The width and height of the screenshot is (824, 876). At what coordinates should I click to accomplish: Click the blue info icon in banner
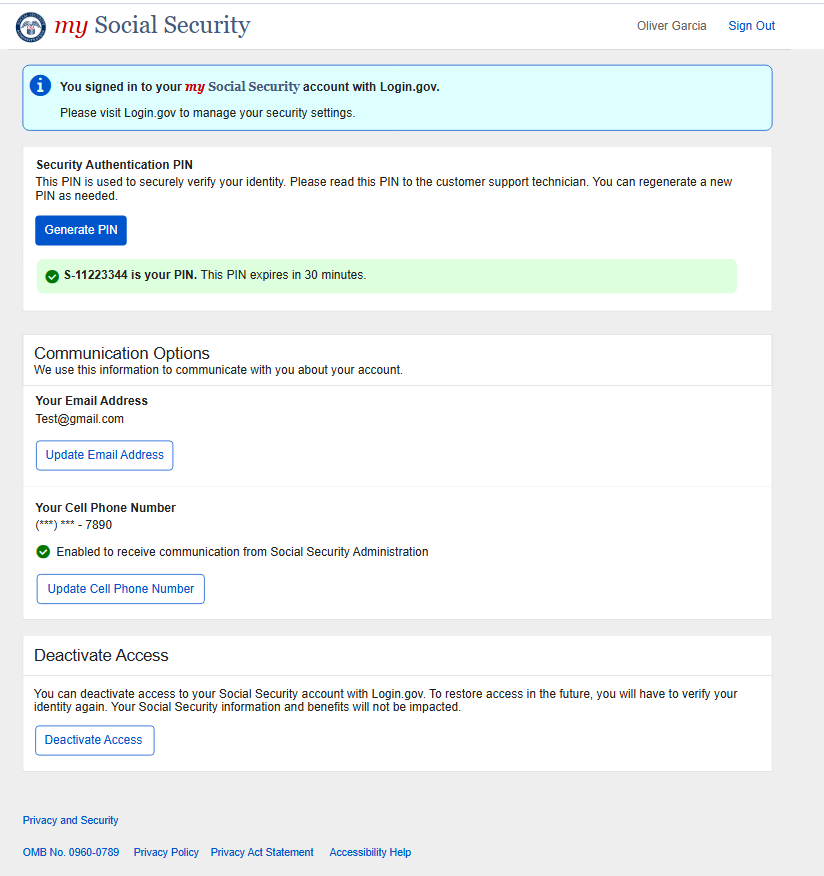pyautogui.click(x=40, y=86)
